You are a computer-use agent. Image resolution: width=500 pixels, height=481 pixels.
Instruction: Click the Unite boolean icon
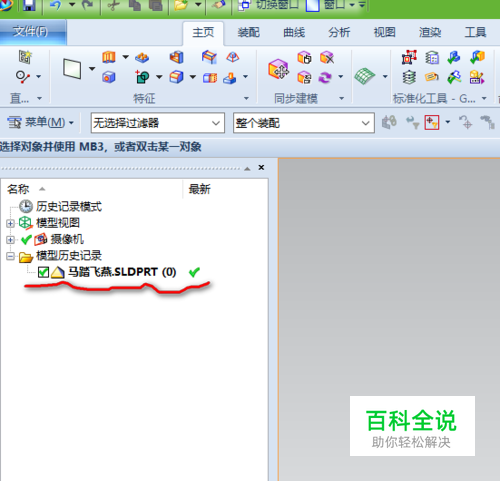point(143,77)
